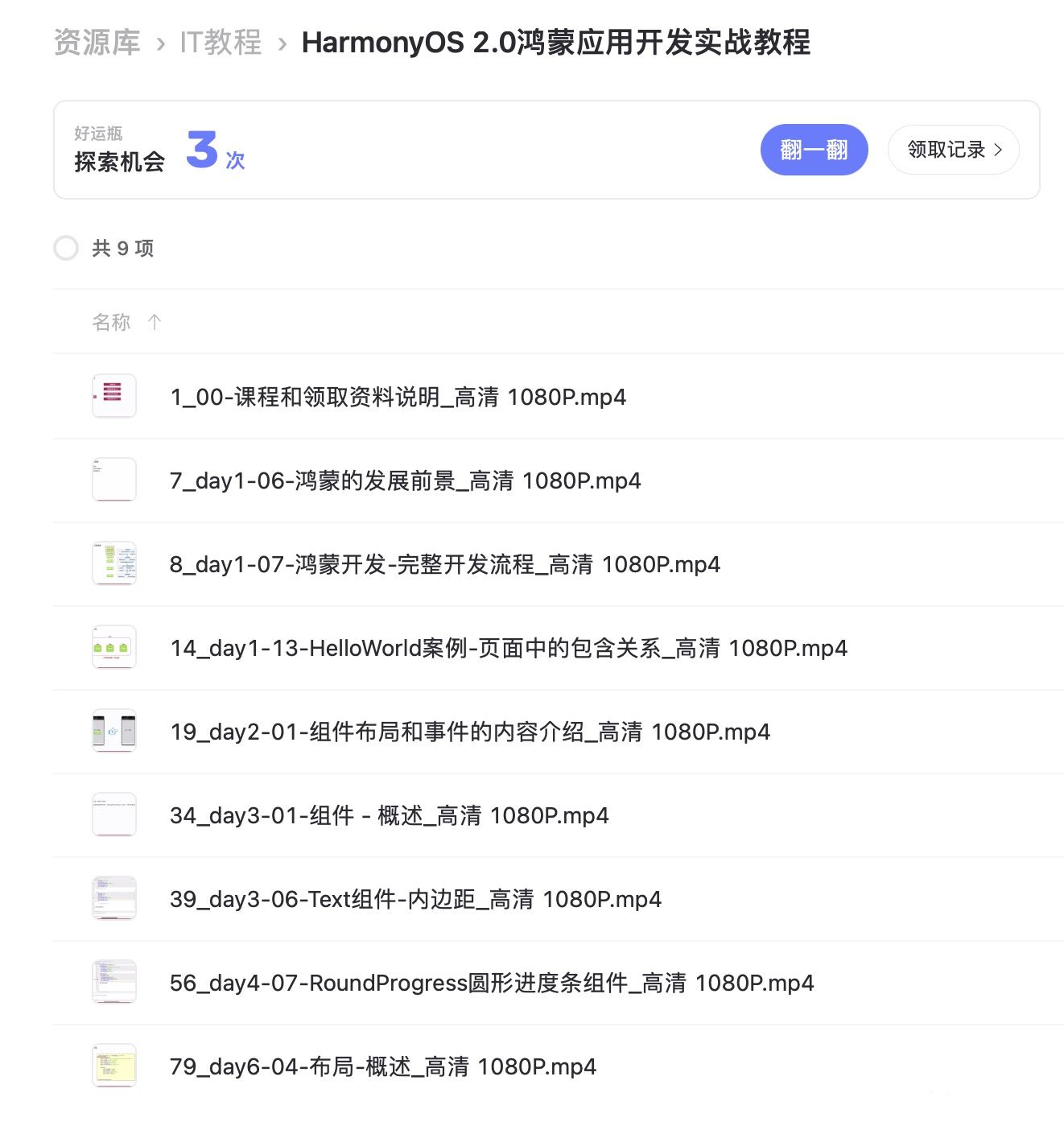Viewport: 1064px width, 1130px height.
Task: Go to the IT教程 breadcrumb folder
Action: (221, 43)
